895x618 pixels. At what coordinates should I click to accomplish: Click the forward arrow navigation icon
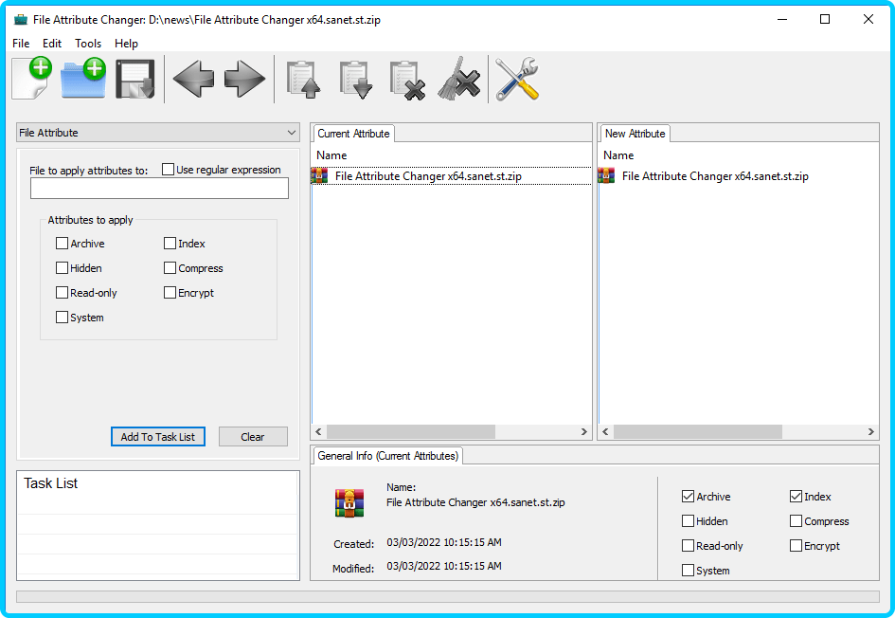[x=243, y=78]
